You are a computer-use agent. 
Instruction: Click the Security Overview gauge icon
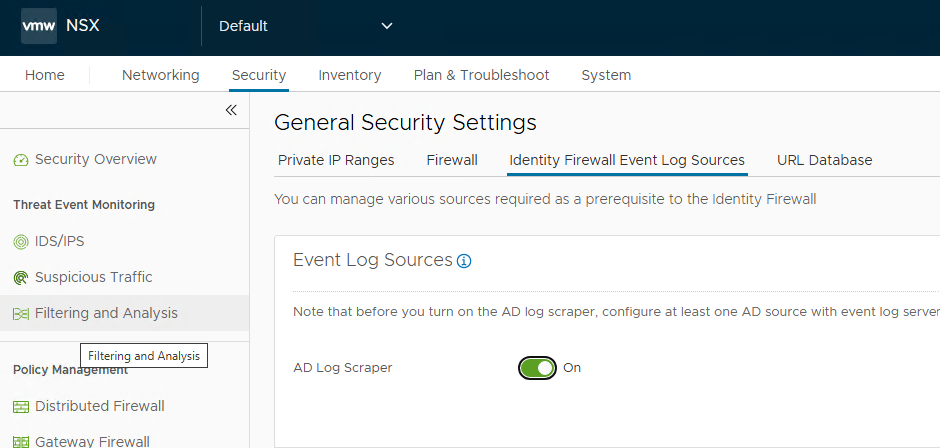click(21, 160)
